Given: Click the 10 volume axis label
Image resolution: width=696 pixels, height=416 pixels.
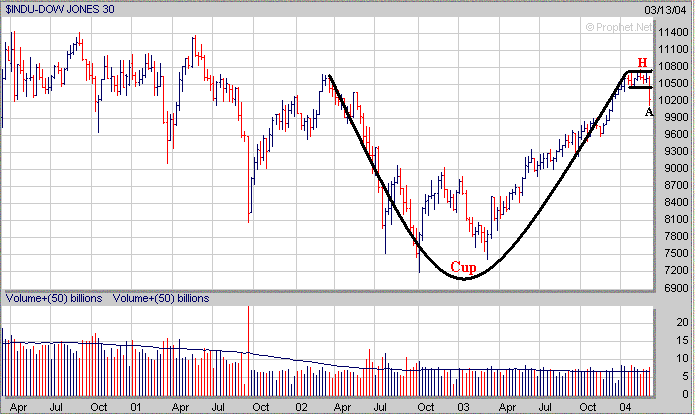Looking at the screenshot, I should 682,358.
